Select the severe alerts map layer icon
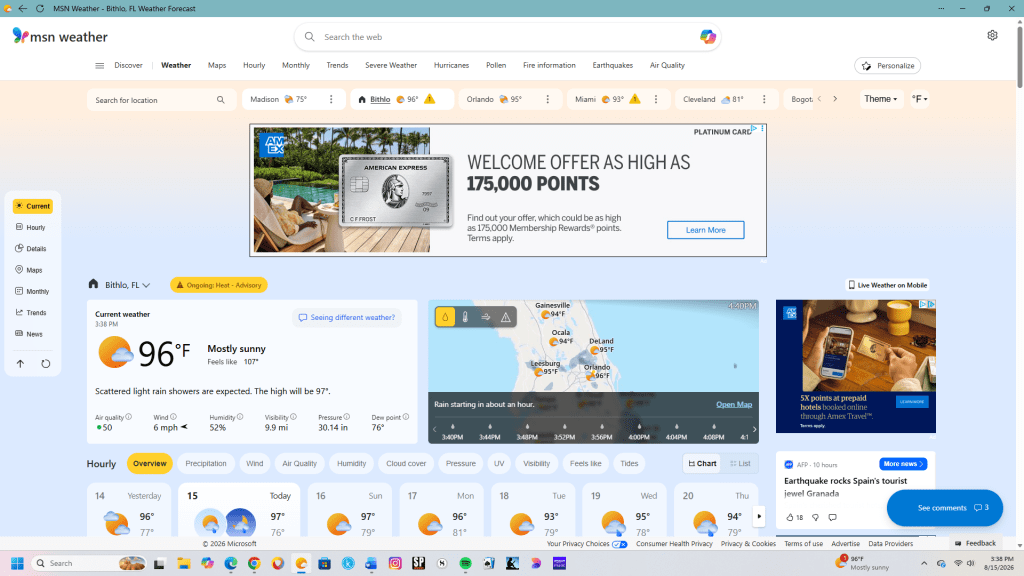Screen dimensions: 1024x576 click(505, 317)
